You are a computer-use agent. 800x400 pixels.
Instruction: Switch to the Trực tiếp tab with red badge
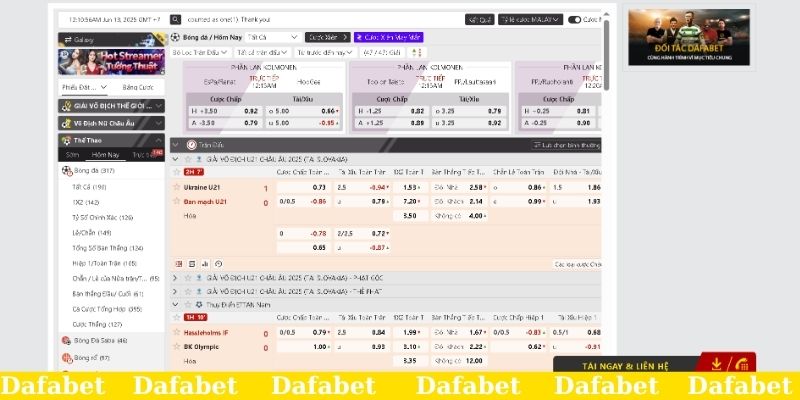point(147,154)
